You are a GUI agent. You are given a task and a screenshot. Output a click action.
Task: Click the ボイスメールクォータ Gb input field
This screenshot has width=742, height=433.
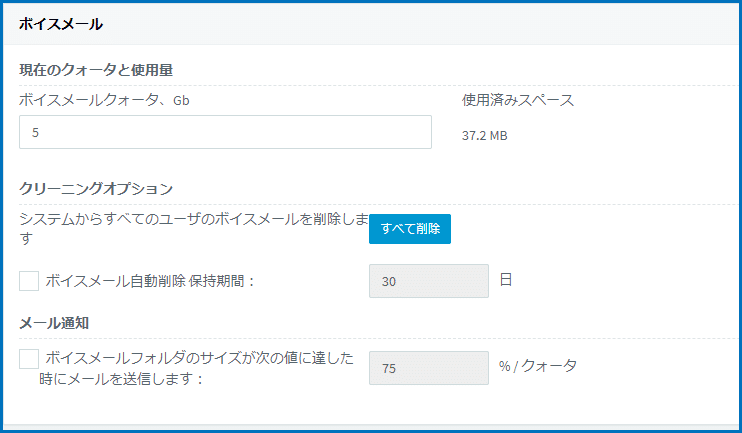pos(225,132)
